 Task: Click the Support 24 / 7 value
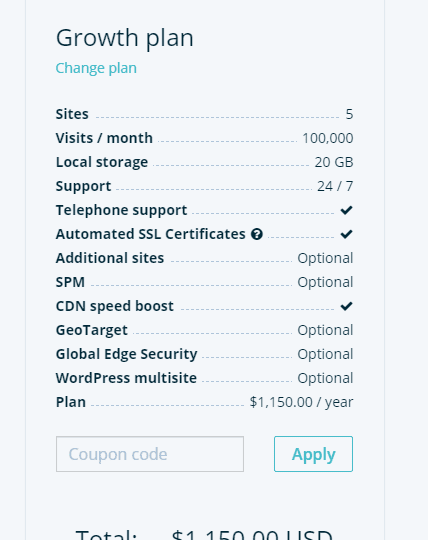click(x=335, y=186)
